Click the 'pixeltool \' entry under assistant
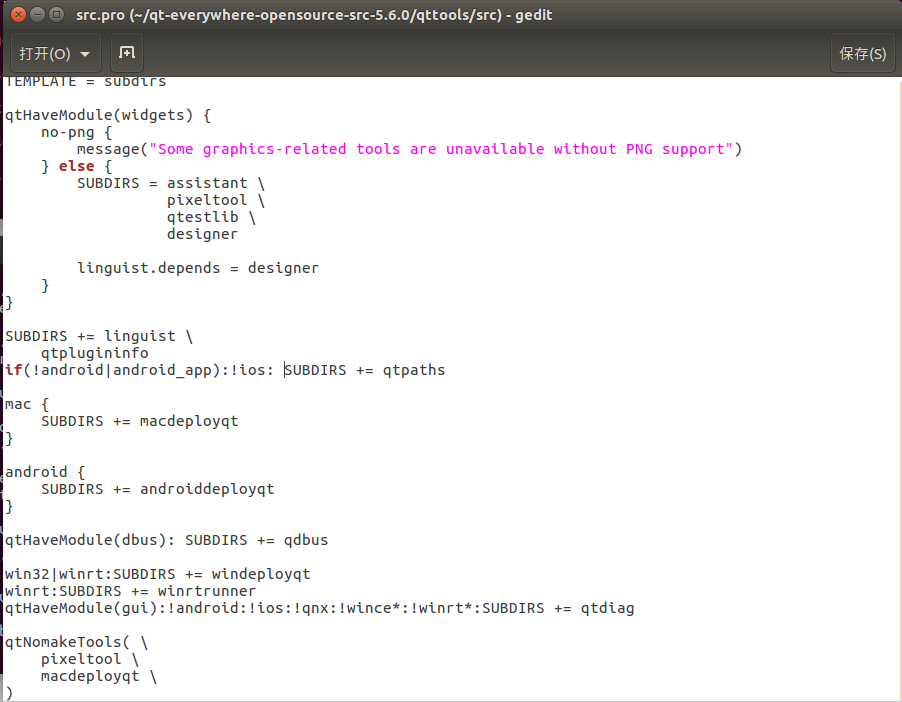 [x=216, y=200]
